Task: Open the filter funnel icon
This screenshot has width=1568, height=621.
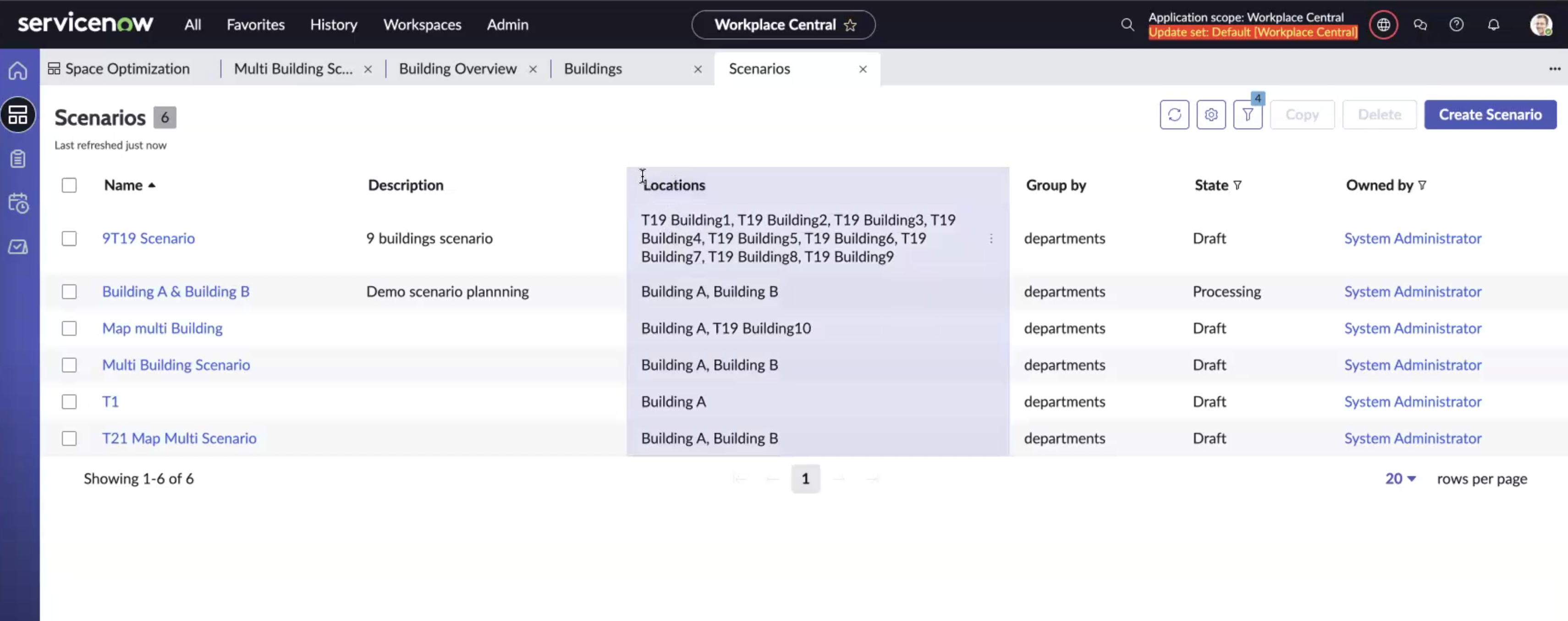Action: click(x=1247, y=115)
